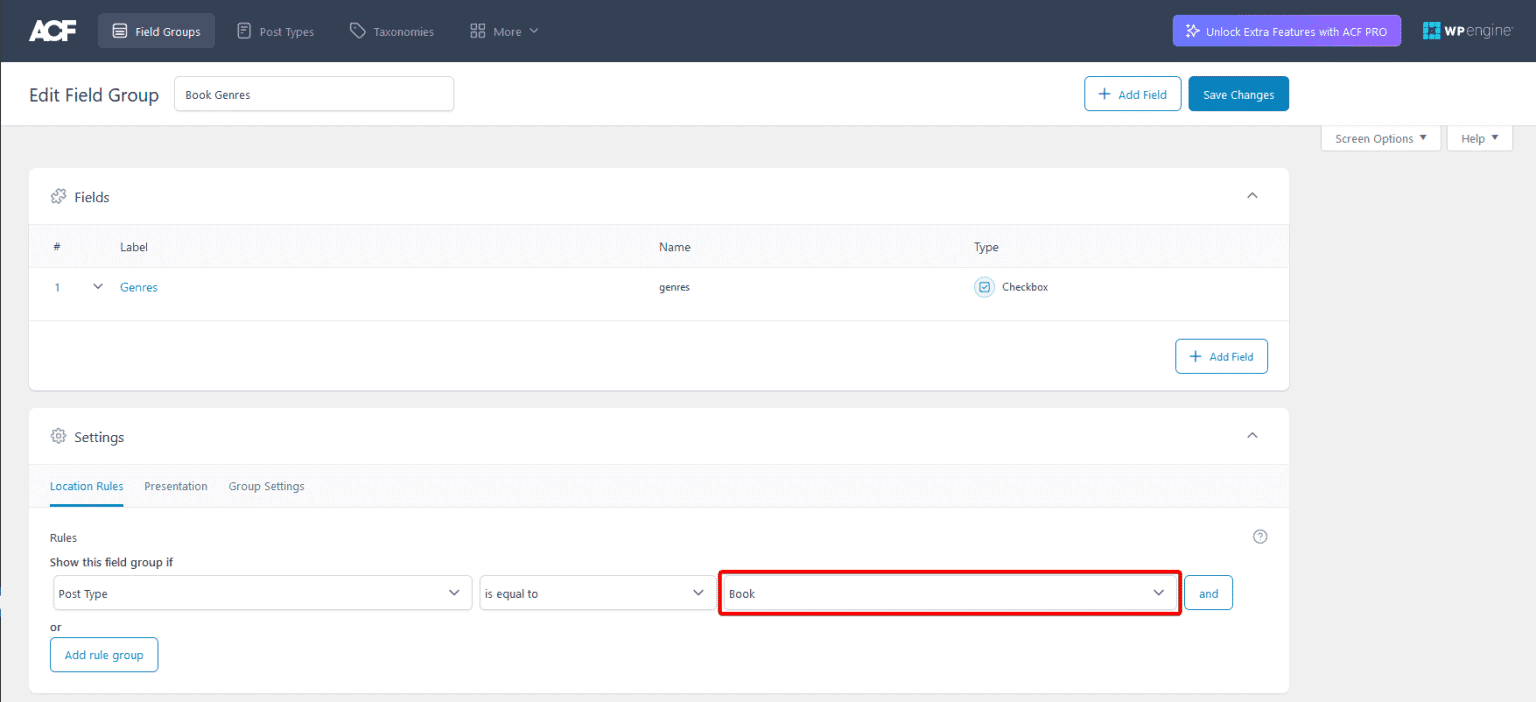This screenshot has width=1536, height=702.
Task: Click the Save Changes button
Action: click(x=1238, y=93)
